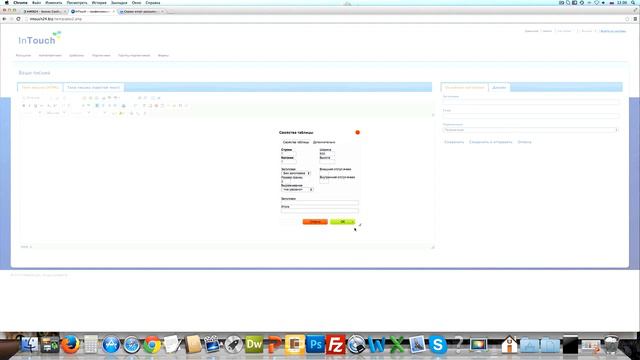Open Spotlight search icon in menu bar
The width and height of the screenshot is (640, 360).
click(634, 2)
